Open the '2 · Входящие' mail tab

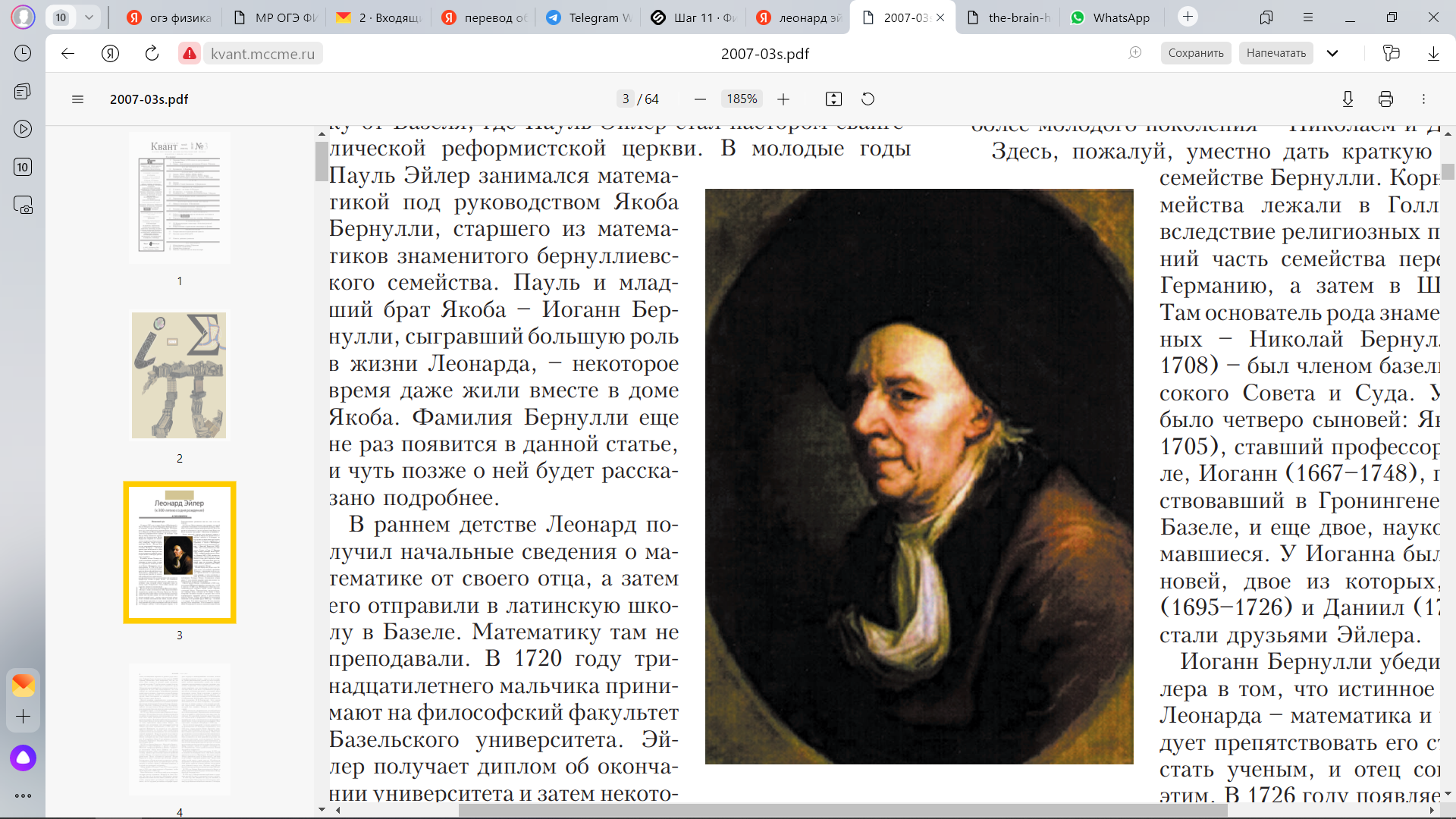(x=379, y=17)
